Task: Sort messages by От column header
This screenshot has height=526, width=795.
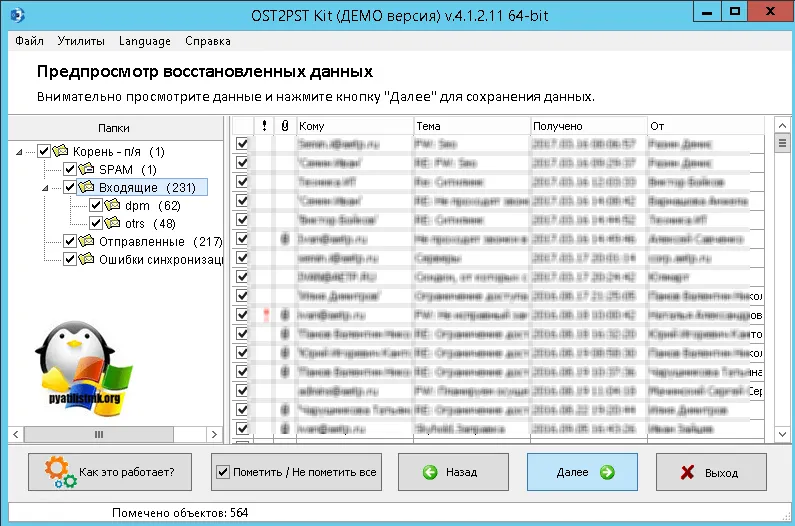Action: (706, 126)
